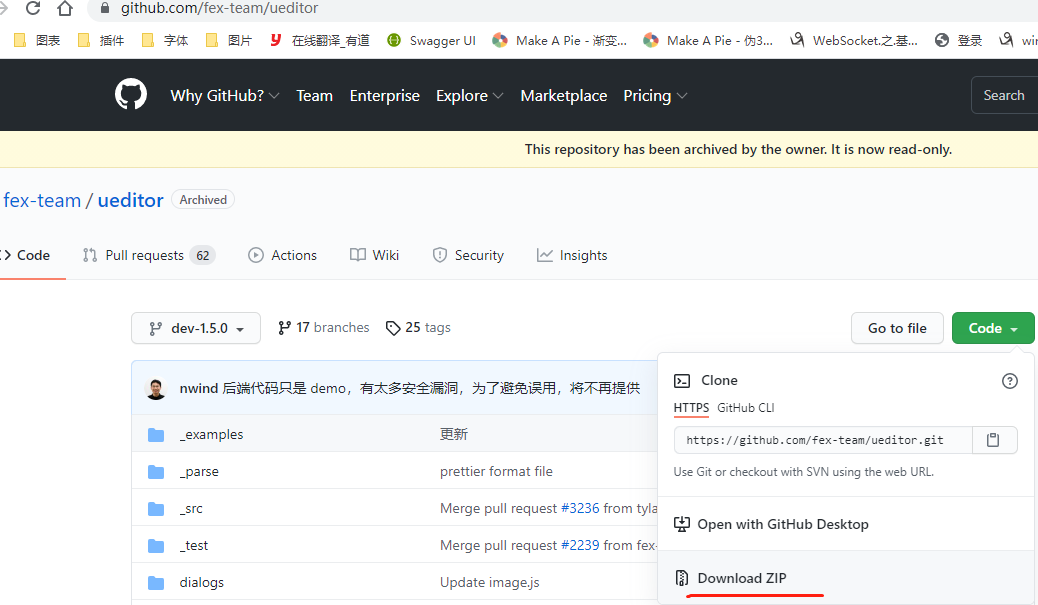Switch to the Security tab
The height and width of the screenshot is (605, 1038).
468,256
